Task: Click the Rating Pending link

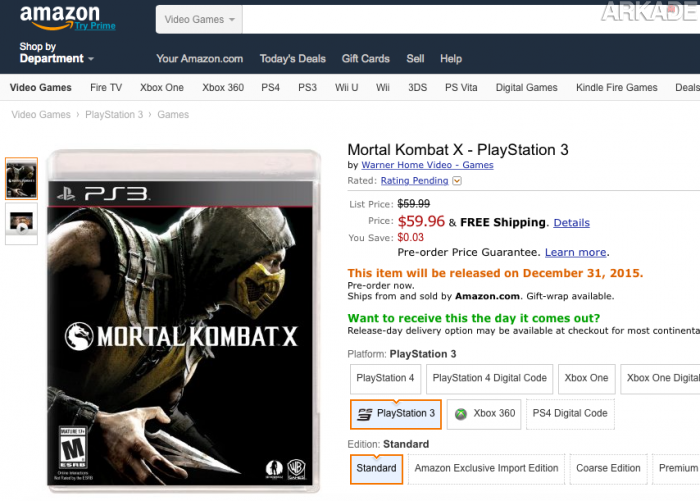Action: coord(414,180)
